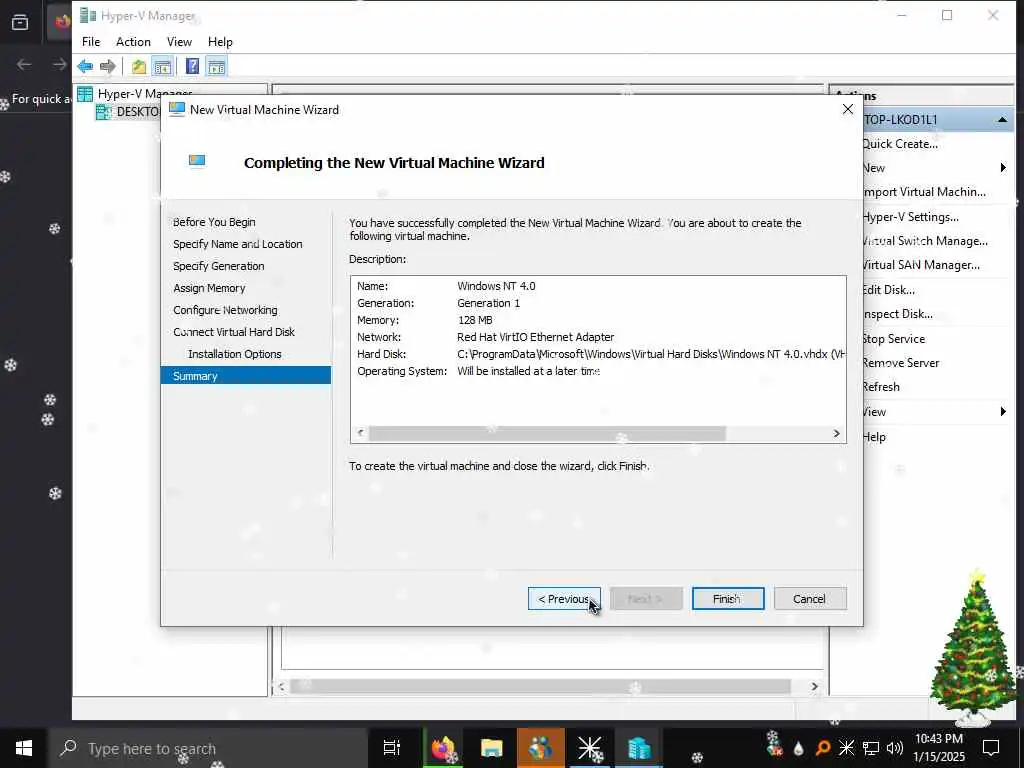Expand the View submenu arrow in Actions

tap(1003, 411)
